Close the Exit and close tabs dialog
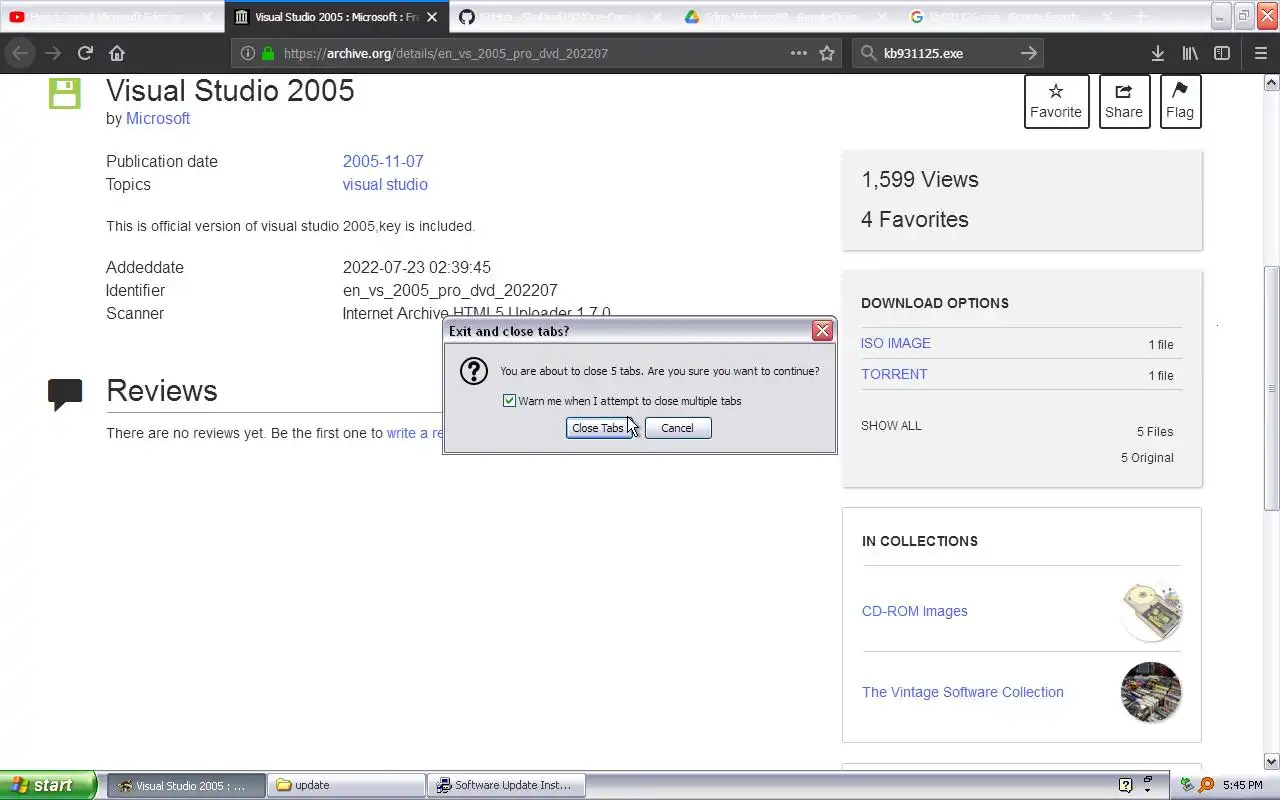The image size is (1280, 800). 822,330
